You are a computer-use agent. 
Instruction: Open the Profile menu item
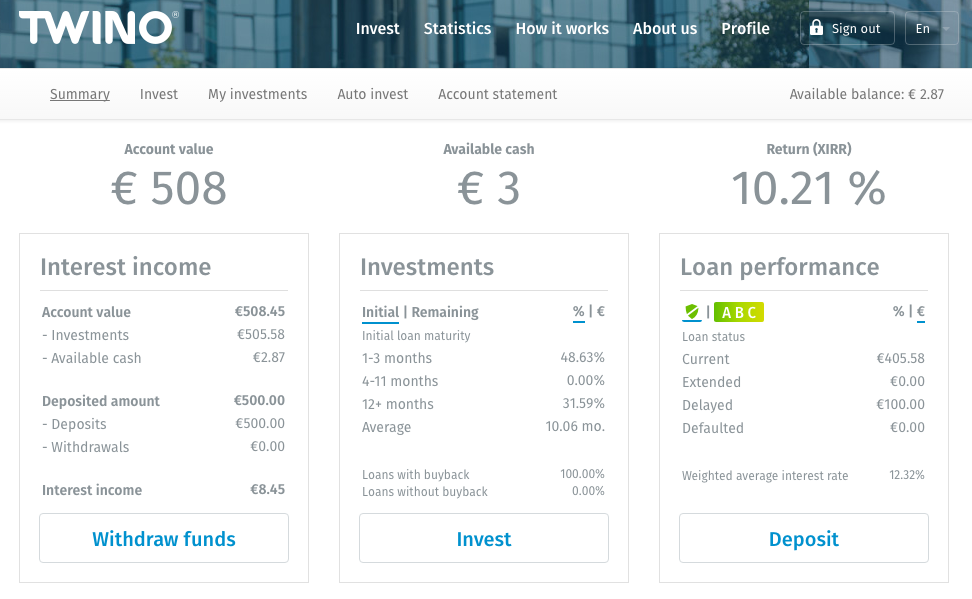[745, 28]
